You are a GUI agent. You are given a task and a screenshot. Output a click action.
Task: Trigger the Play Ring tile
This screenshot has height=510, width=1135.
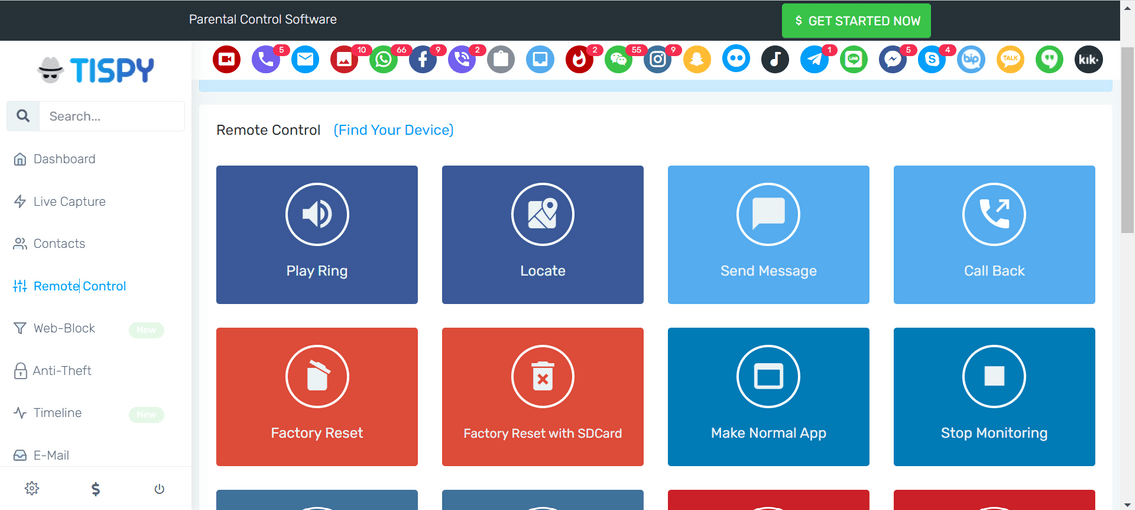[x=317, y=235]
